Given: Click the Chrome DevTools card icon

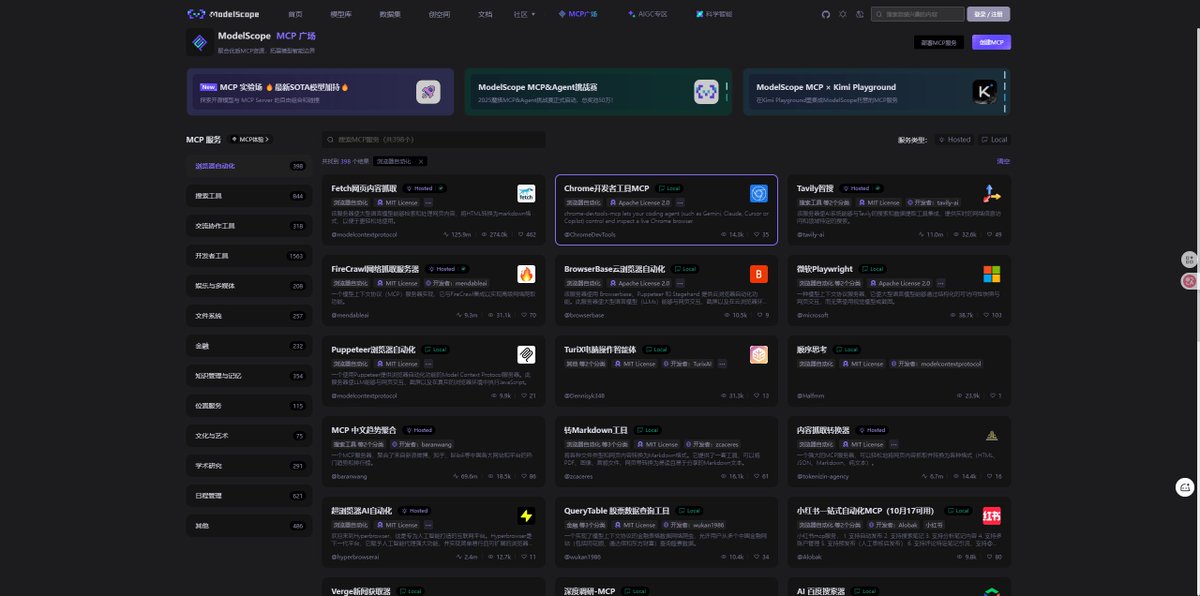Looking at the screenshot, I should pos(759,194).
